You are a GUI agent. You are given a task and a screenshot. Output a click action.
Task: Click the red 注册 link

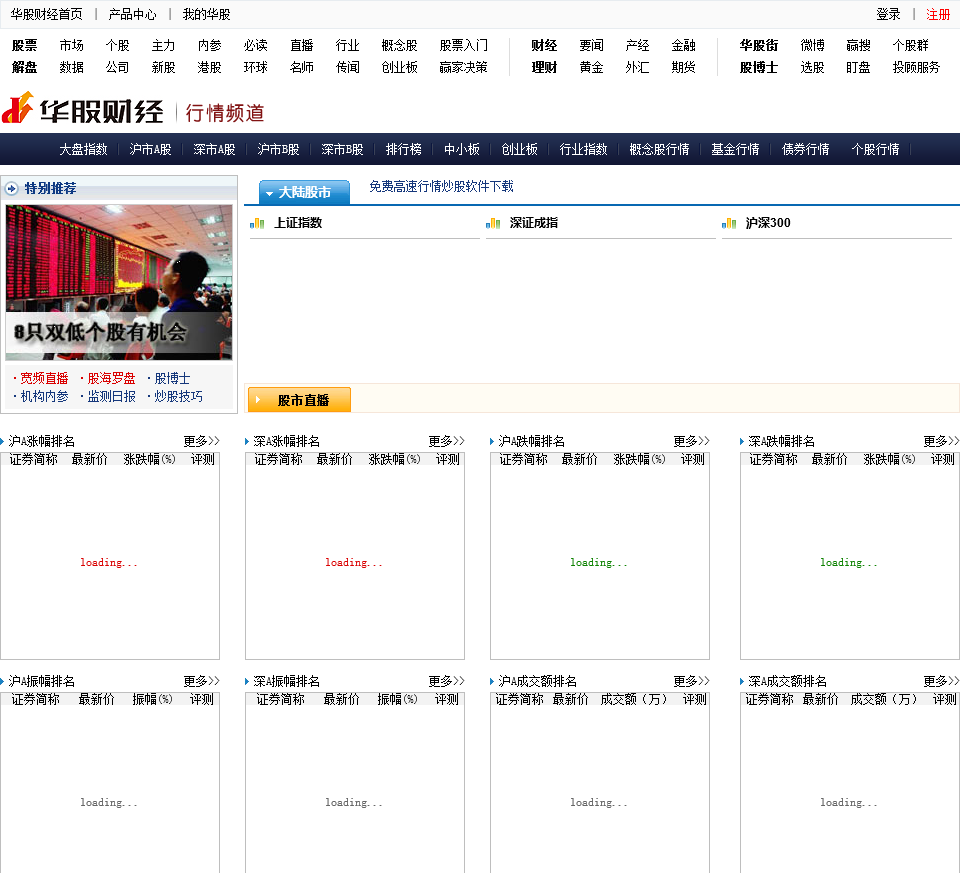tap(937, 14)
